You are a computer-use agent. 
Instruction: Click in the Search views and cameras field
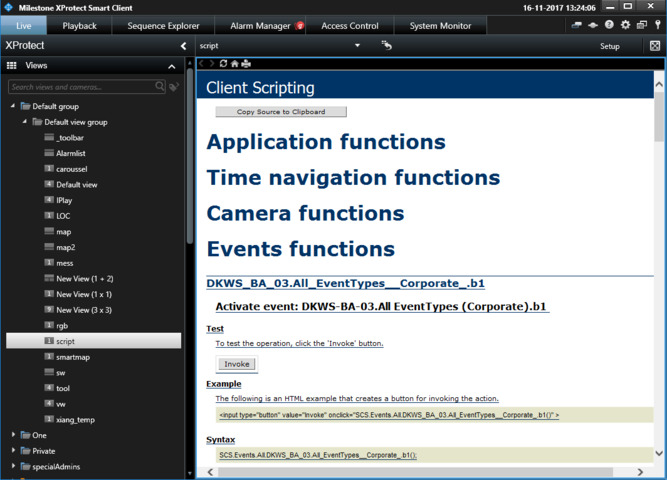pyautogui.click(x=80, y=87)
